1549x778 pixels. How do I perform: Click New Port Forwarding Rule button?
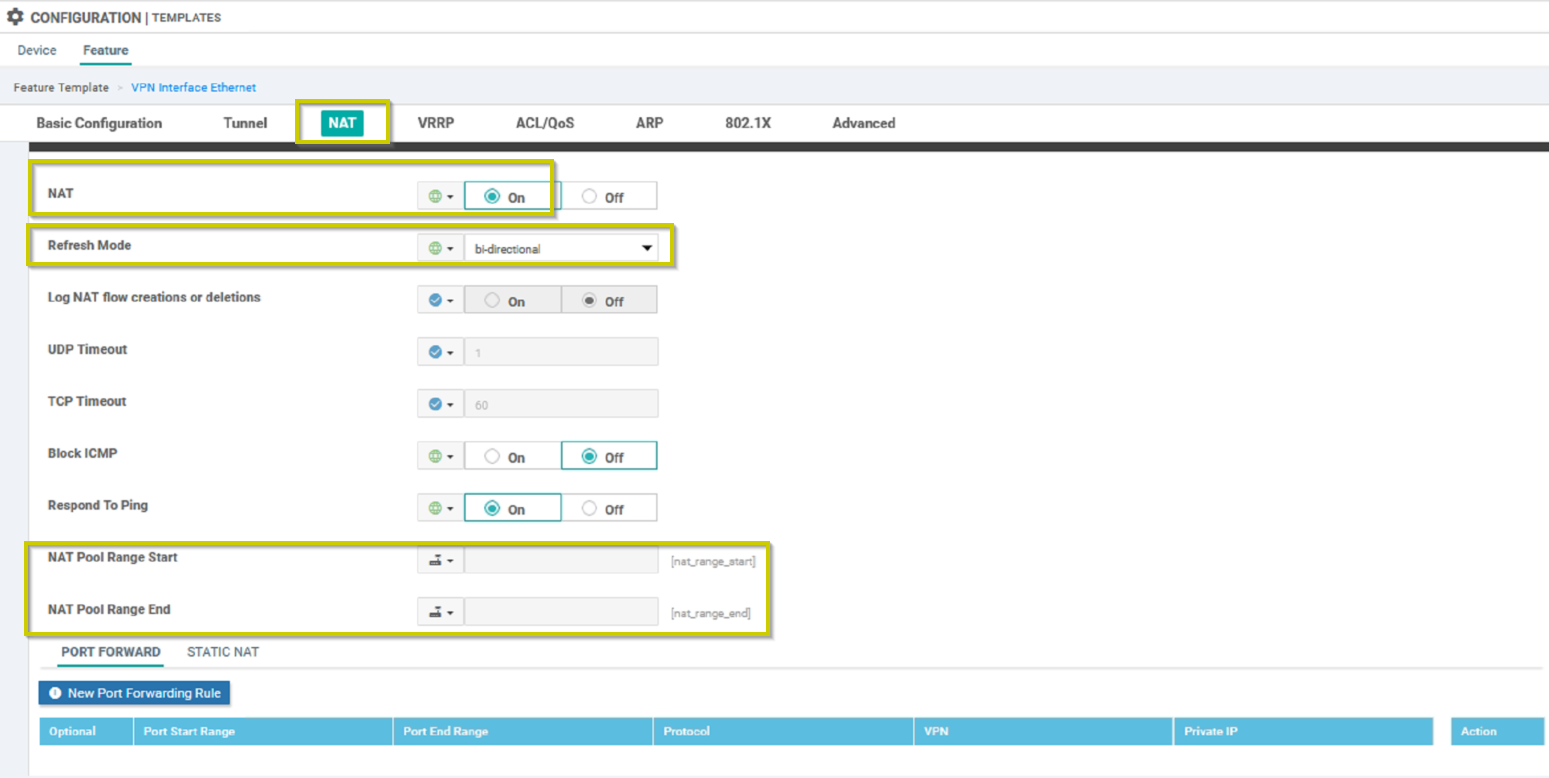pos(134,693)
